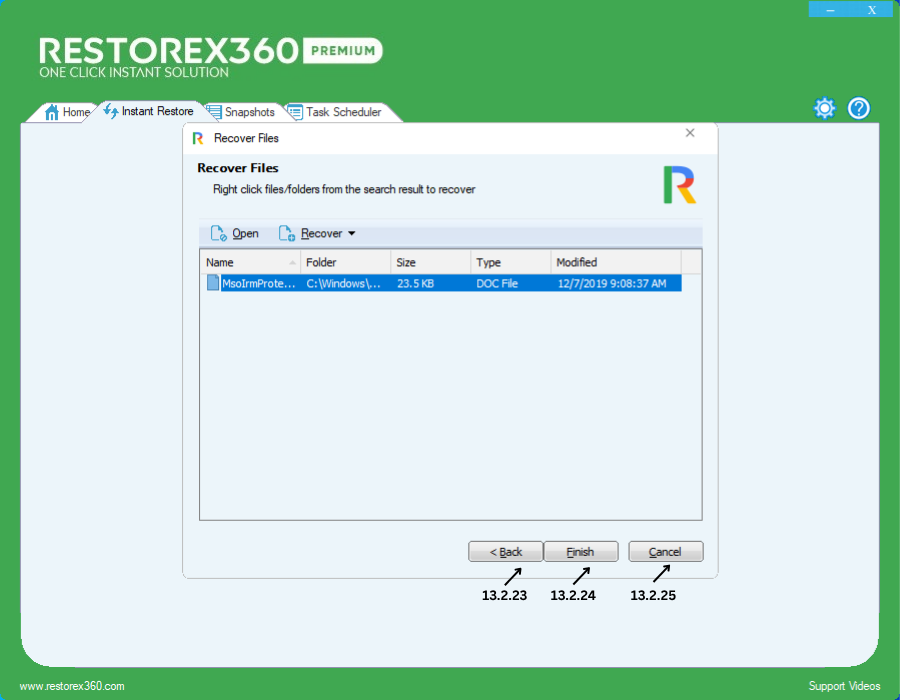Sort results by Size column header

[429, 262]
